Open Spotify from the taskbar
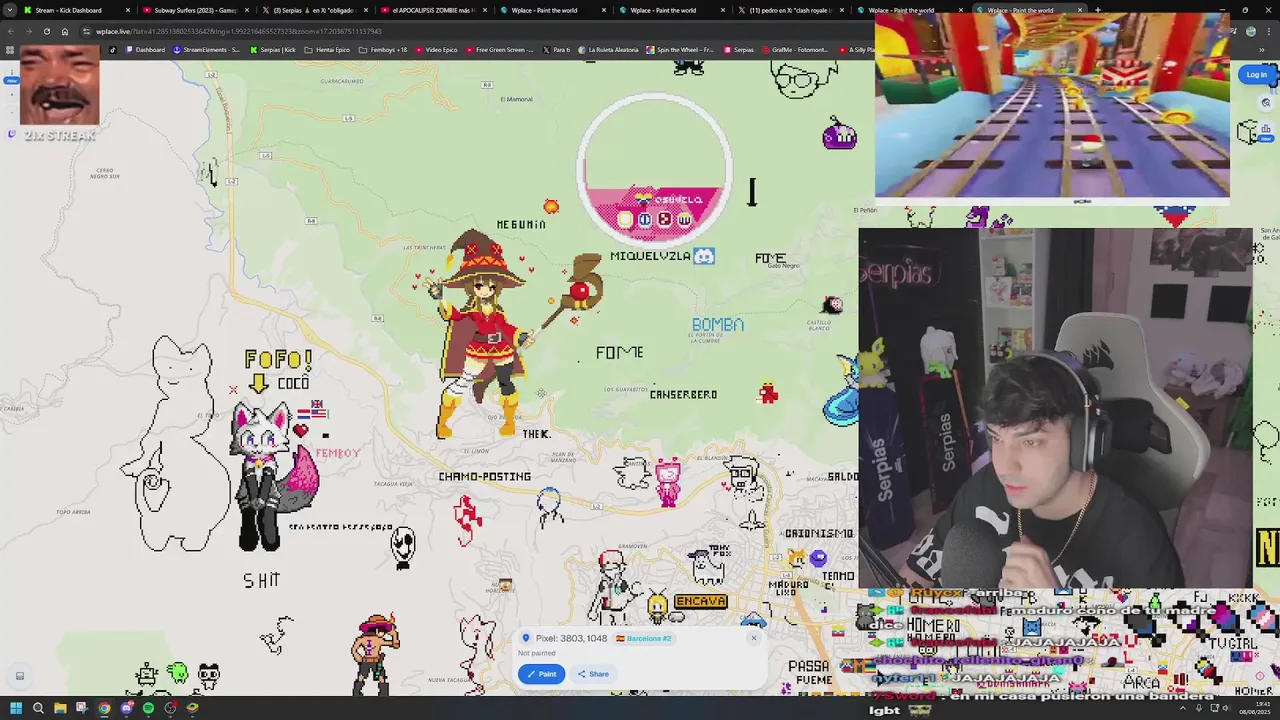This screenshot has width=1280, height=720. [x=148, y=708]
